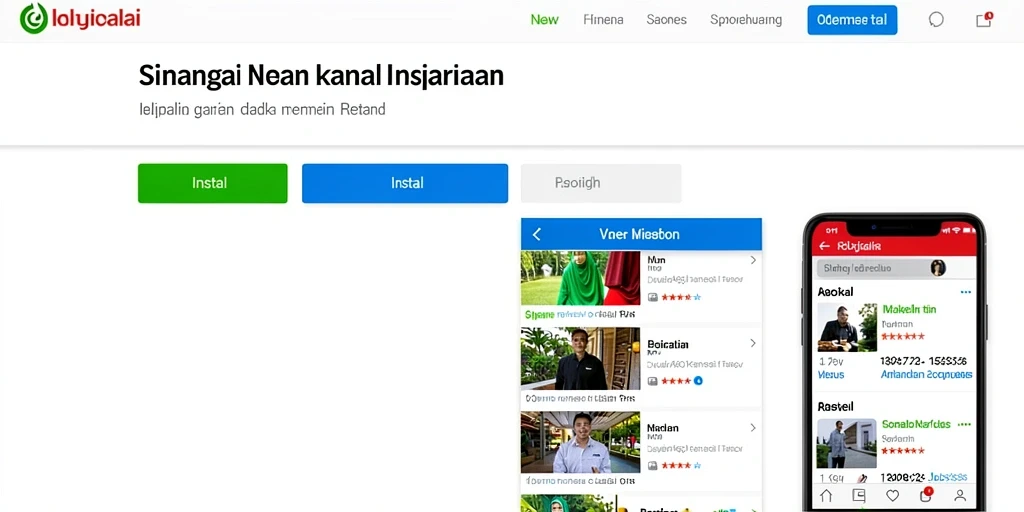This screenshot has height=512, width=1024.
Task: Tap the back arrow in phone's red header
Action: tap(824, 246)
